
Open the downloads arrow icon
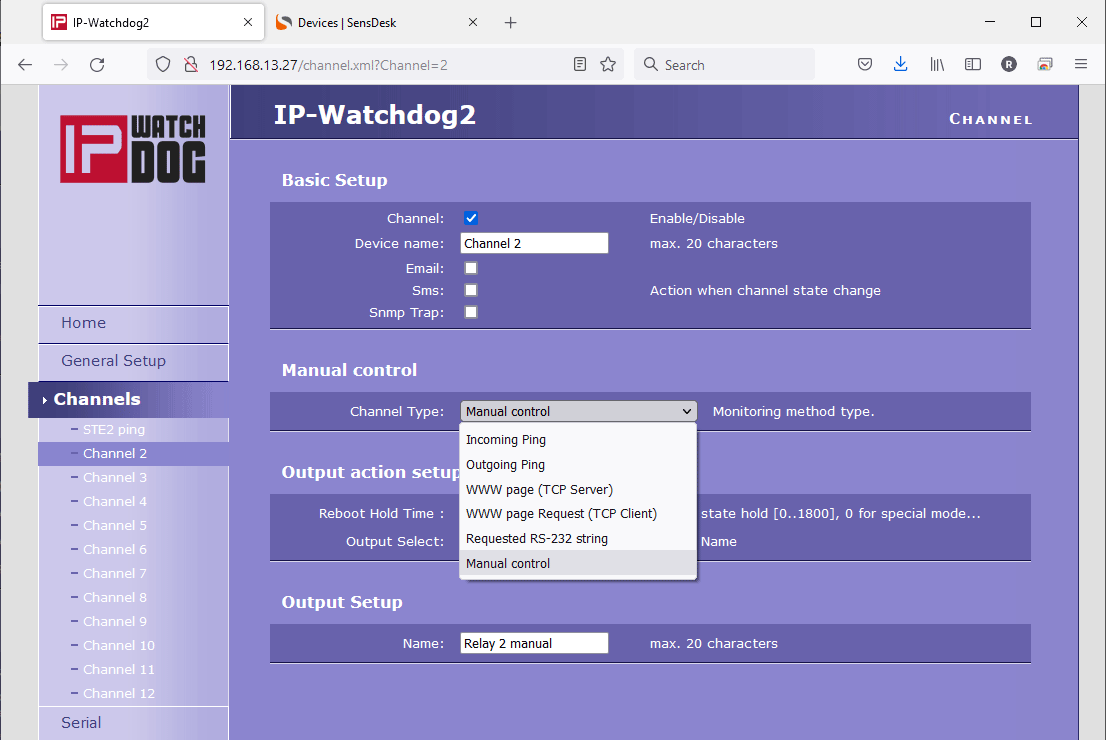point(900,65)
